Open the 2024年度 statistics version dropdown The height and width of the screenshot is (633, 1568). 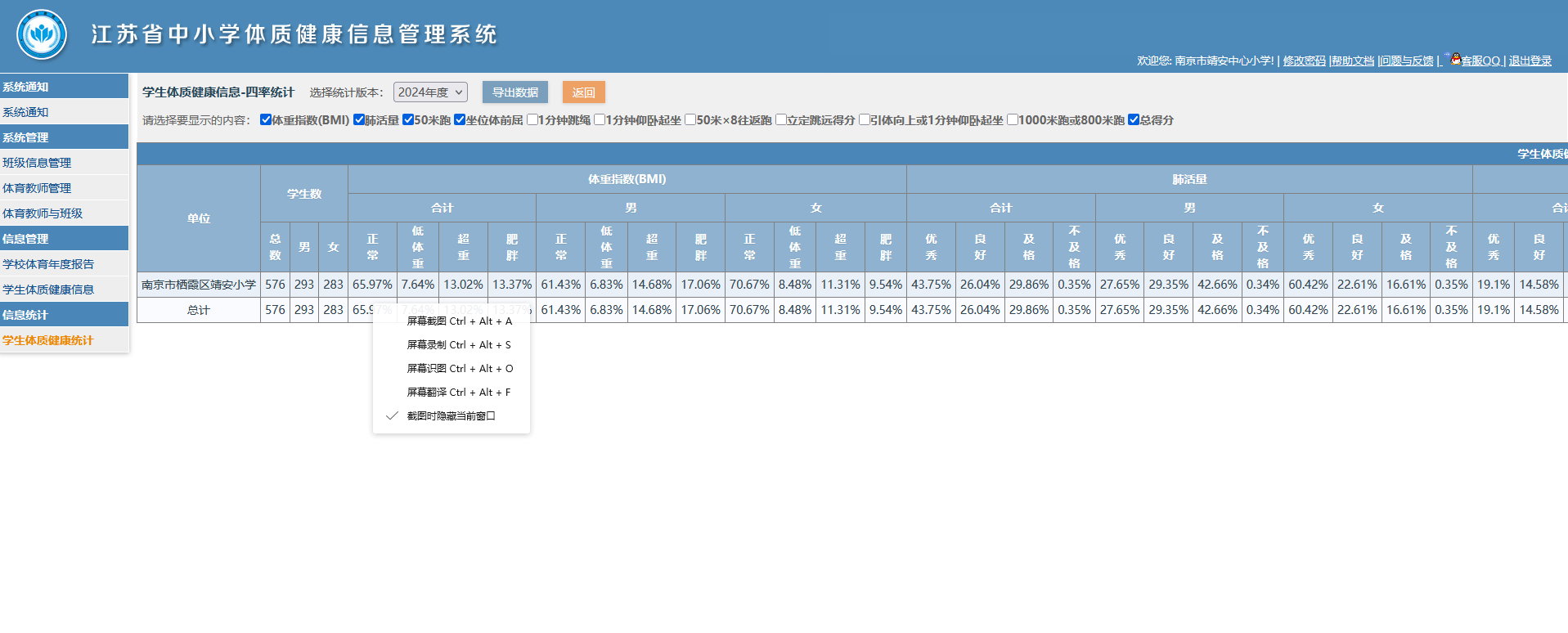click(430, 92)
